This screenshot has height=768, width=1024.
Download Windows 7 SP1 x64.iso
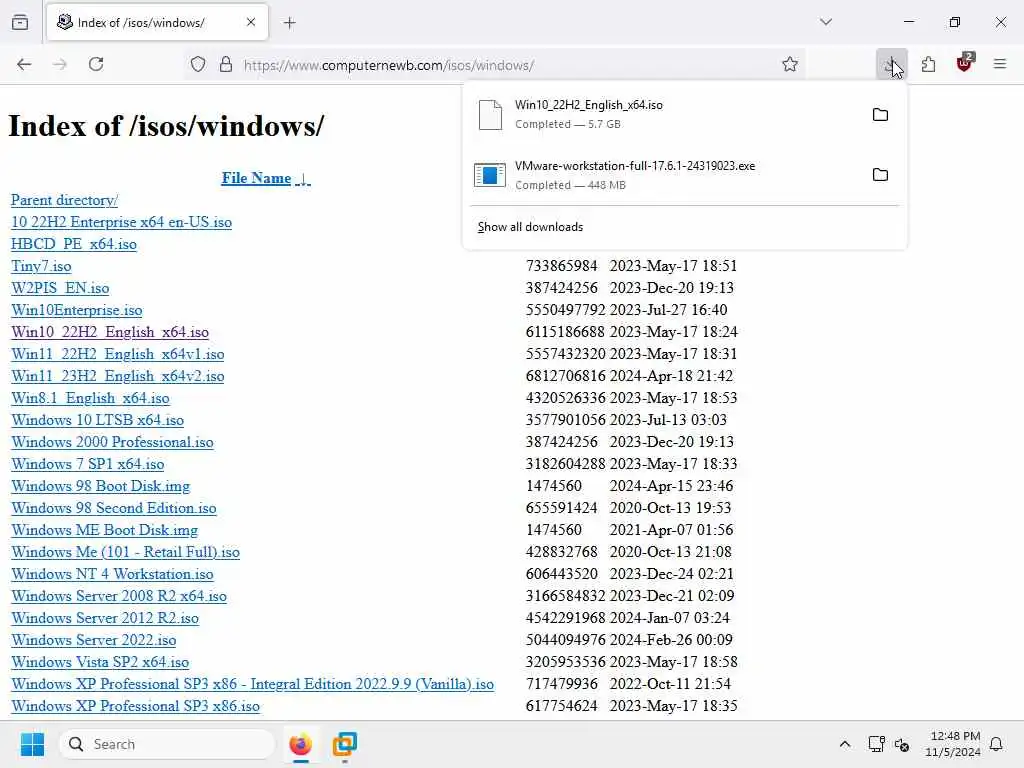[x=88, y=464]
